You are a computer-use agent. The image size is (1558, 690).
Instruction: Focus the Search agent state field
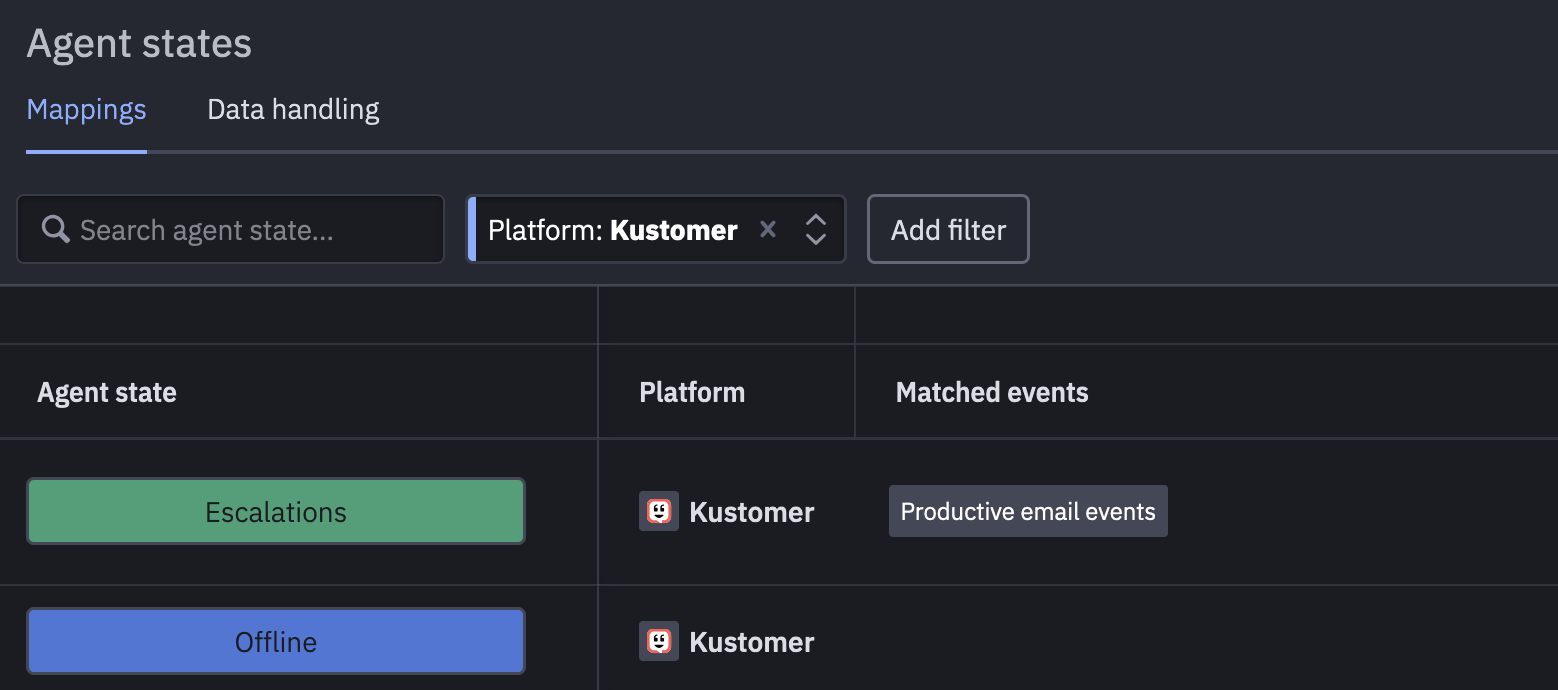click(x=230, y=229)
